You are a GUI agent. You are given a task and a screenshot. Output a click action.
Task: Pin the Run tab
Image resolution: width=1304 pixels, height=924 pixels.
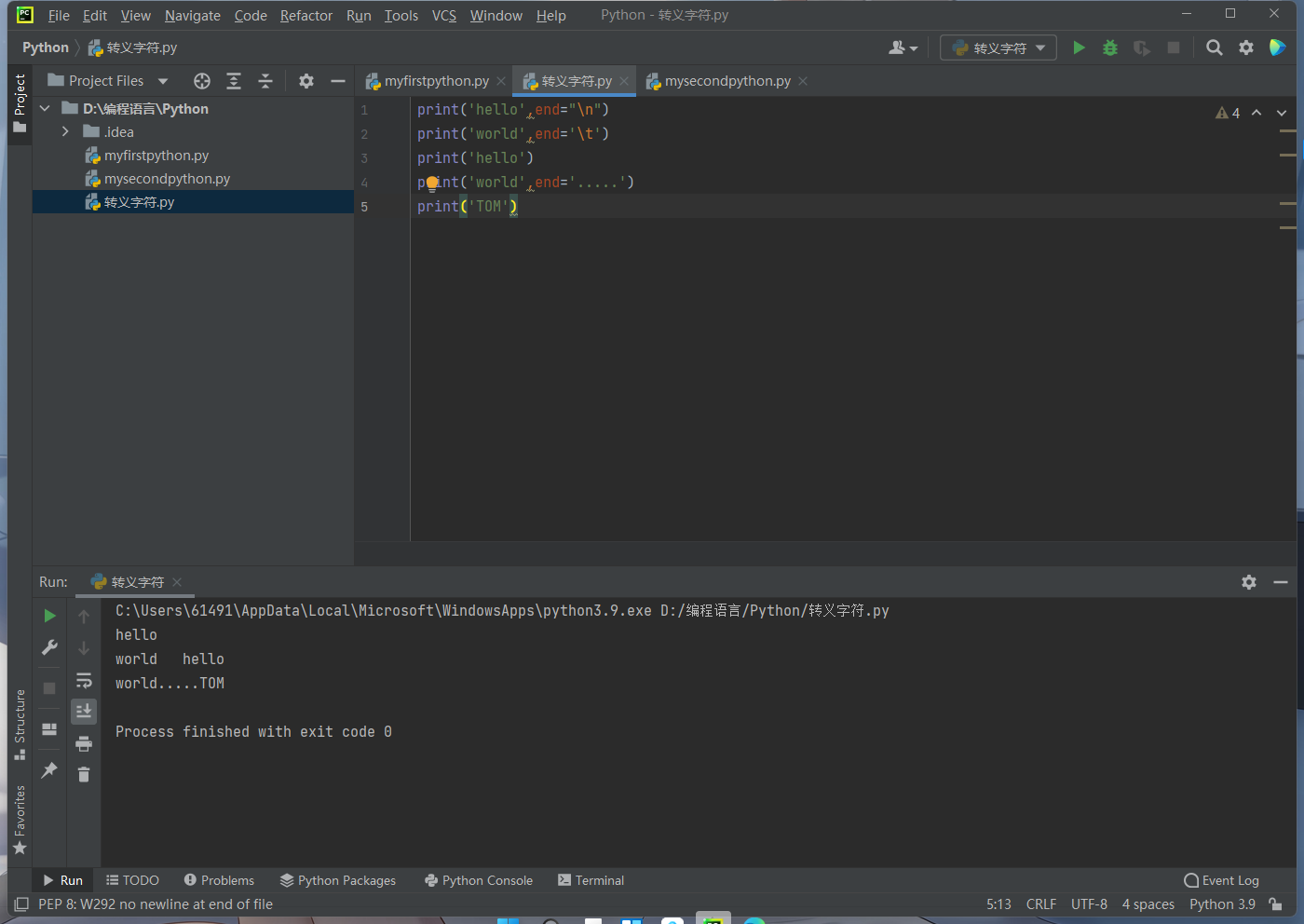click(x=49, y=770)
